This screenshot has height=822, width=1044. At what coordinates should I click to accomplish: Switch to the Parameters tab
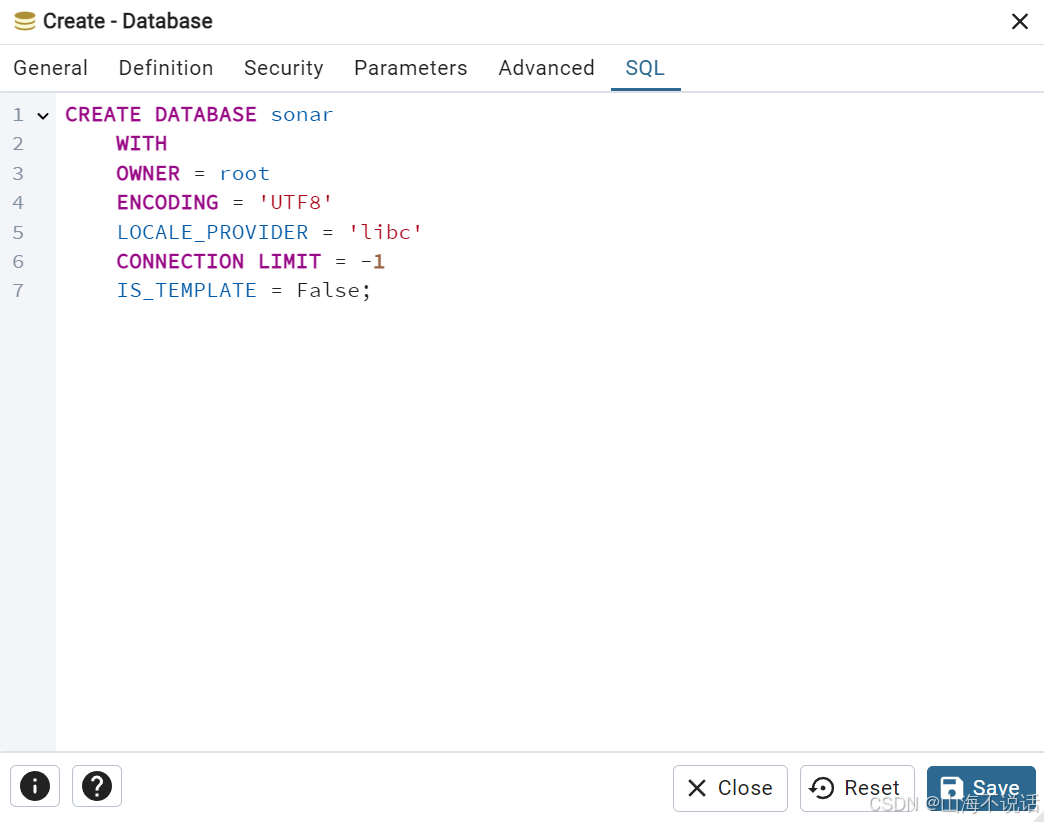[410, 68]
